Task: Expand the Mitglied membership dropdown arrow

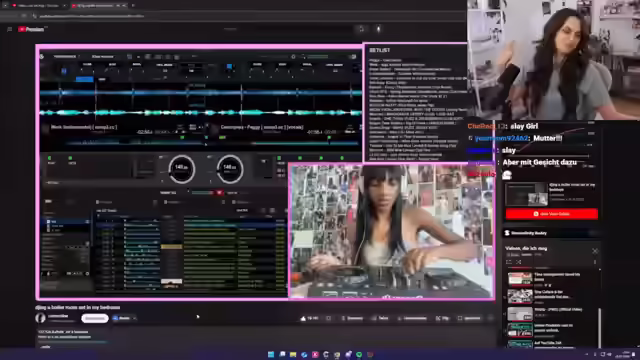Action: point(135,318)
